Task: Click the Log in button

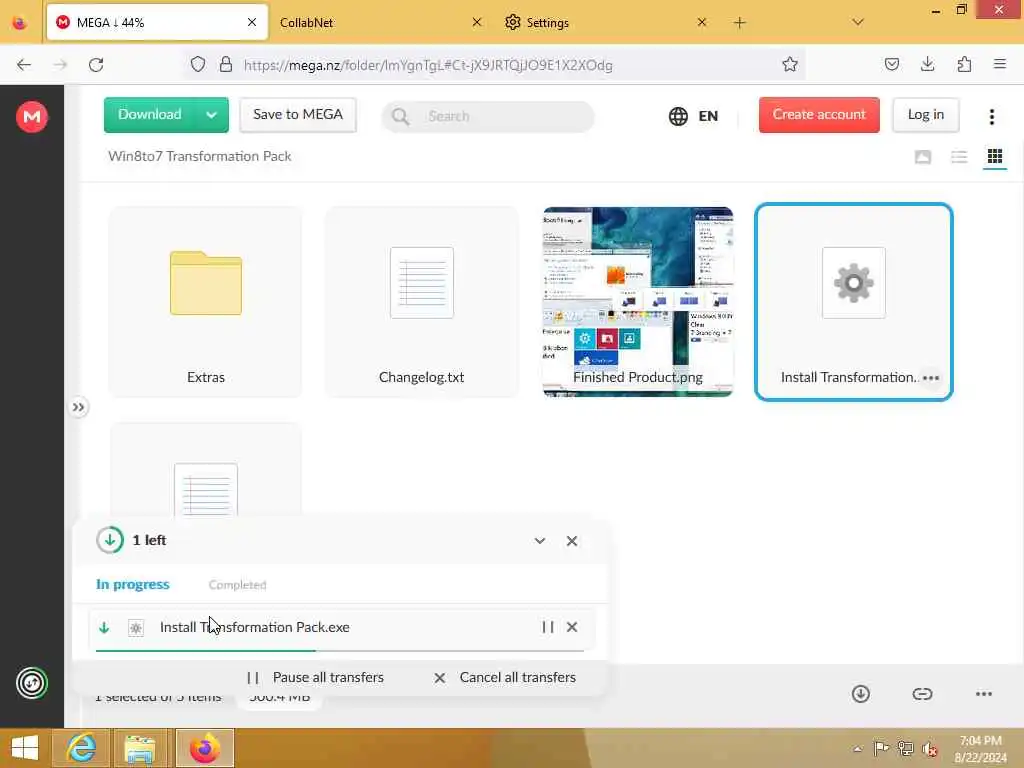Action: coord(925,114)
